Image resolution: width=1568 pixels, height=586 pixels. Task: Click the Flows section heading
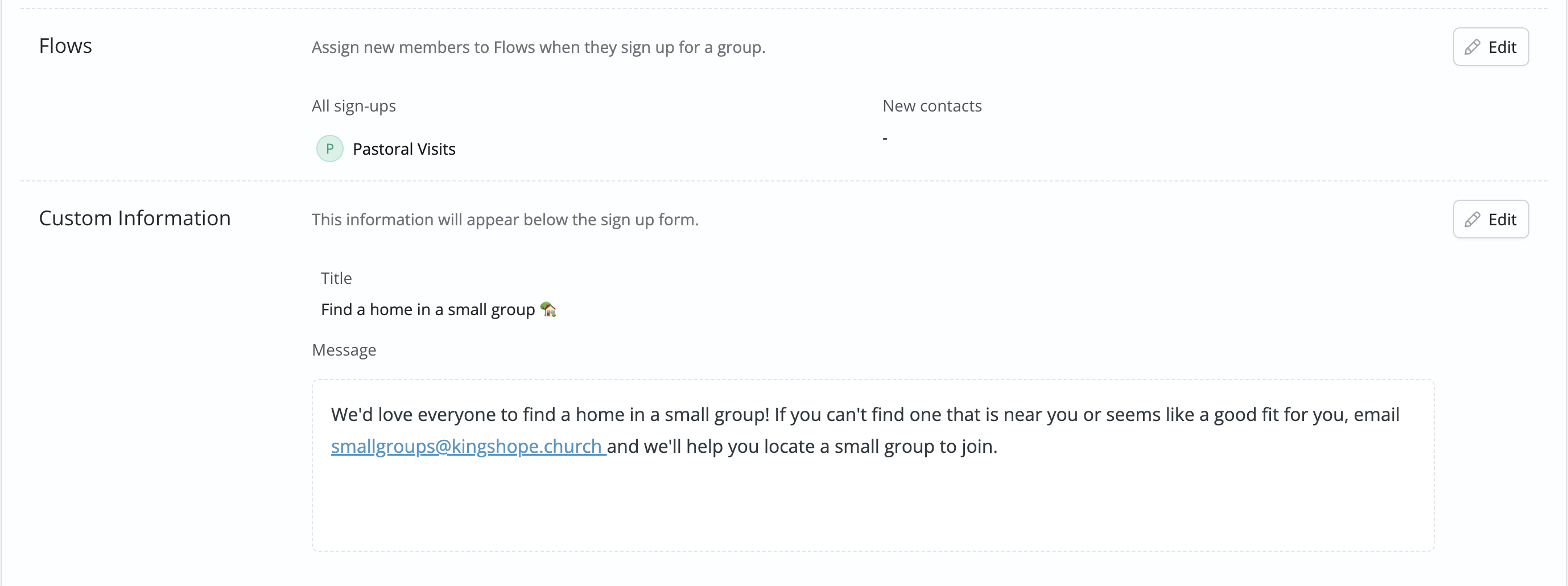pyautogui.click(x=65, y=46)
